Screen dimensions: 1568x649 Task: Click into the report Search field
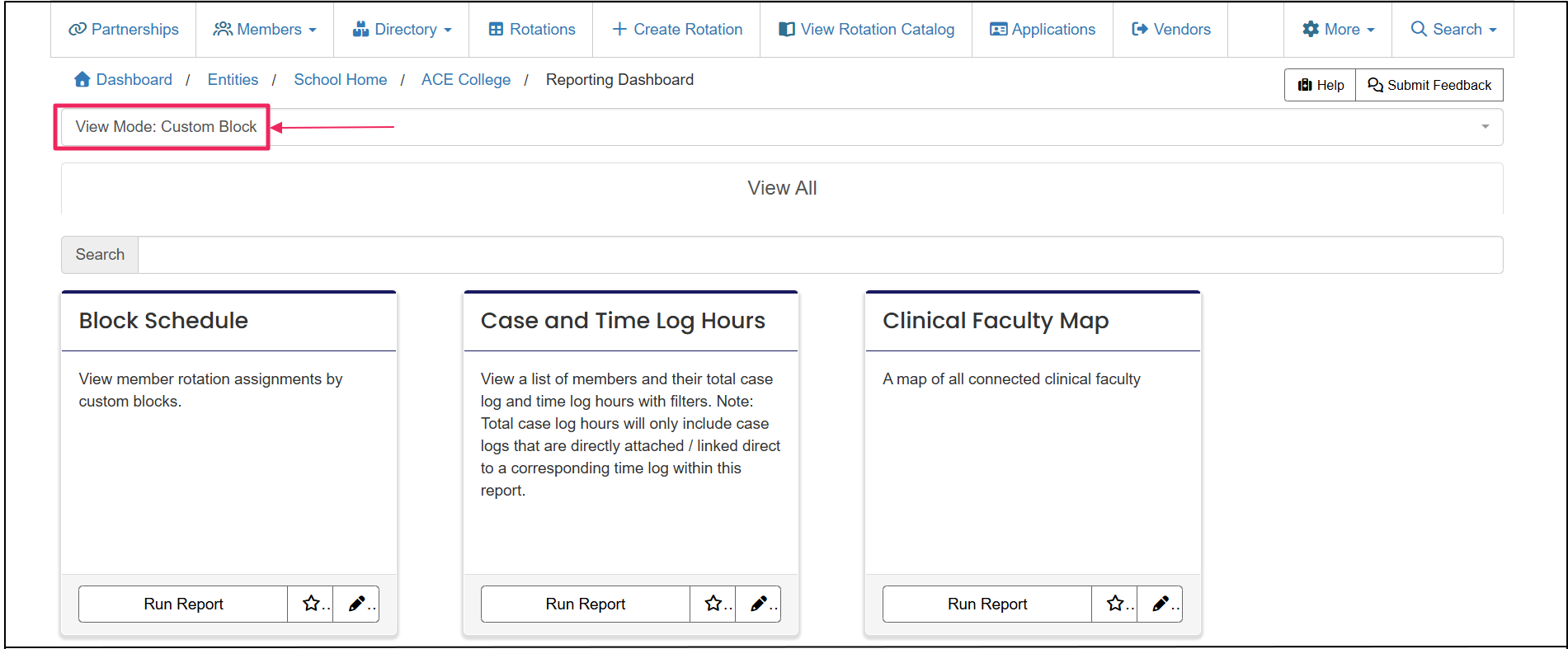click(x=820, y=255)
